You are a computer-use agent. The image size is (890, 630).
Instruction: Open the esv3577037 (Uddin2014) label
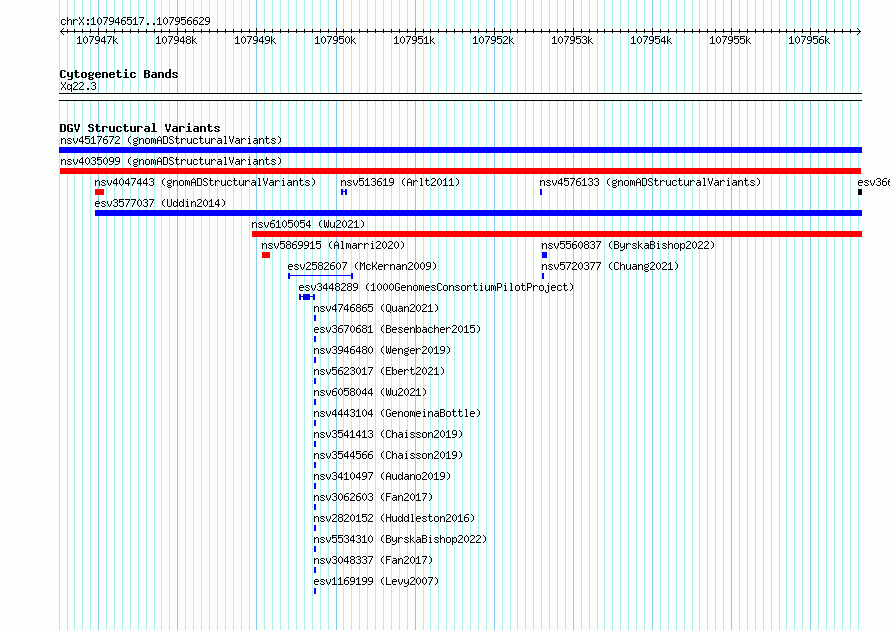(160, 203)
